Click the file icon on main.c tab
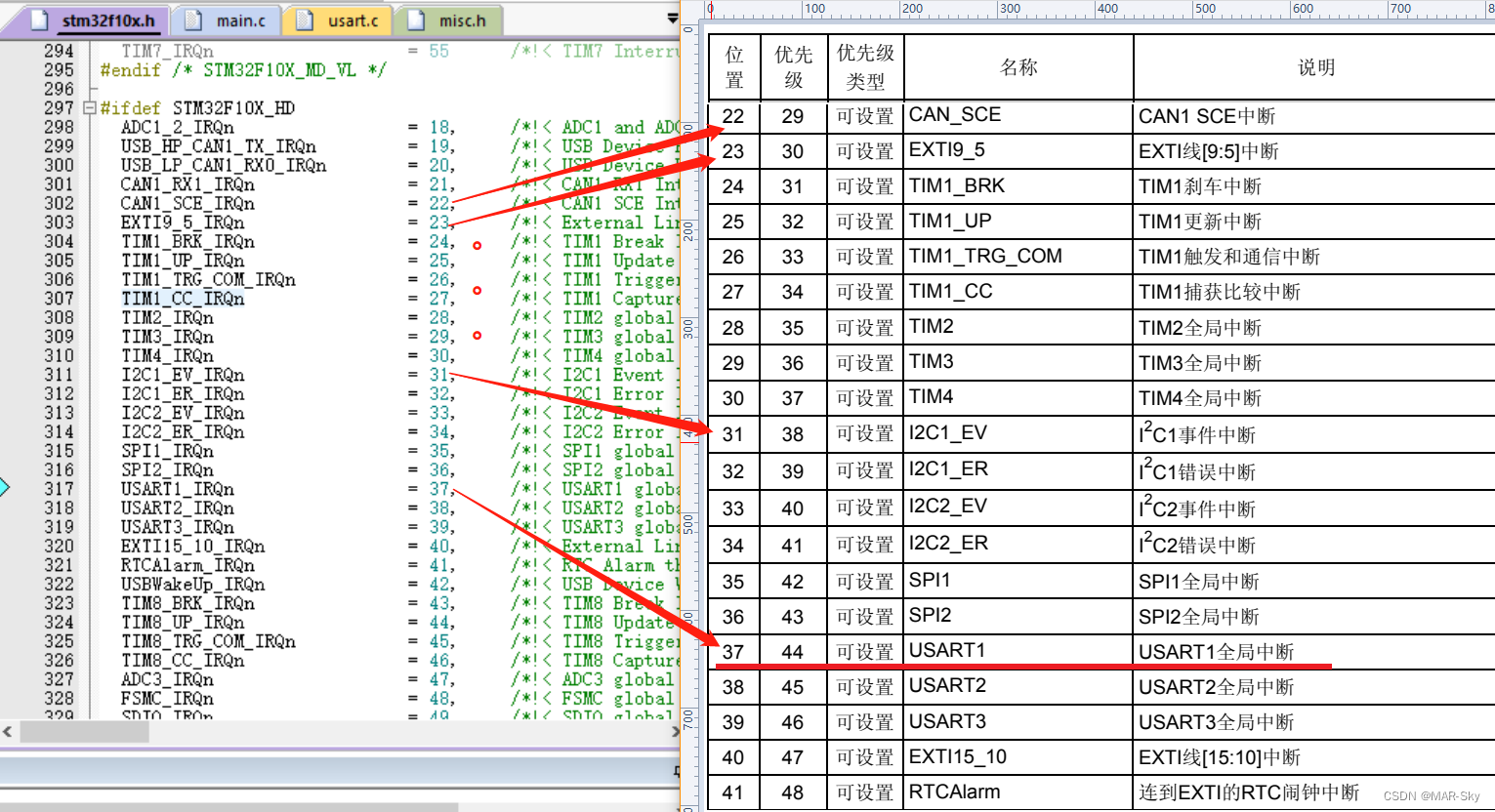1495x812 pixels. coord(193,20)
